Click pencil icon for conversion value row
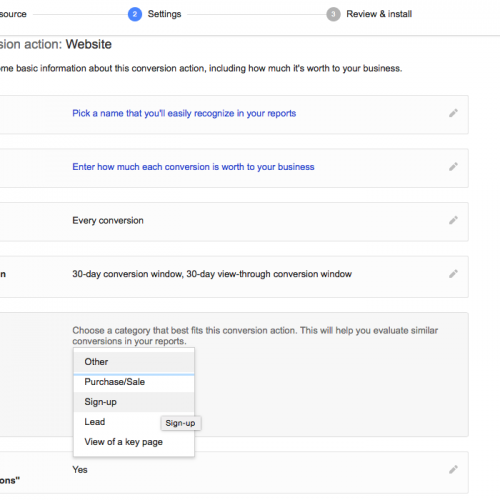This screenshot has width=500, height=500. 453,167
